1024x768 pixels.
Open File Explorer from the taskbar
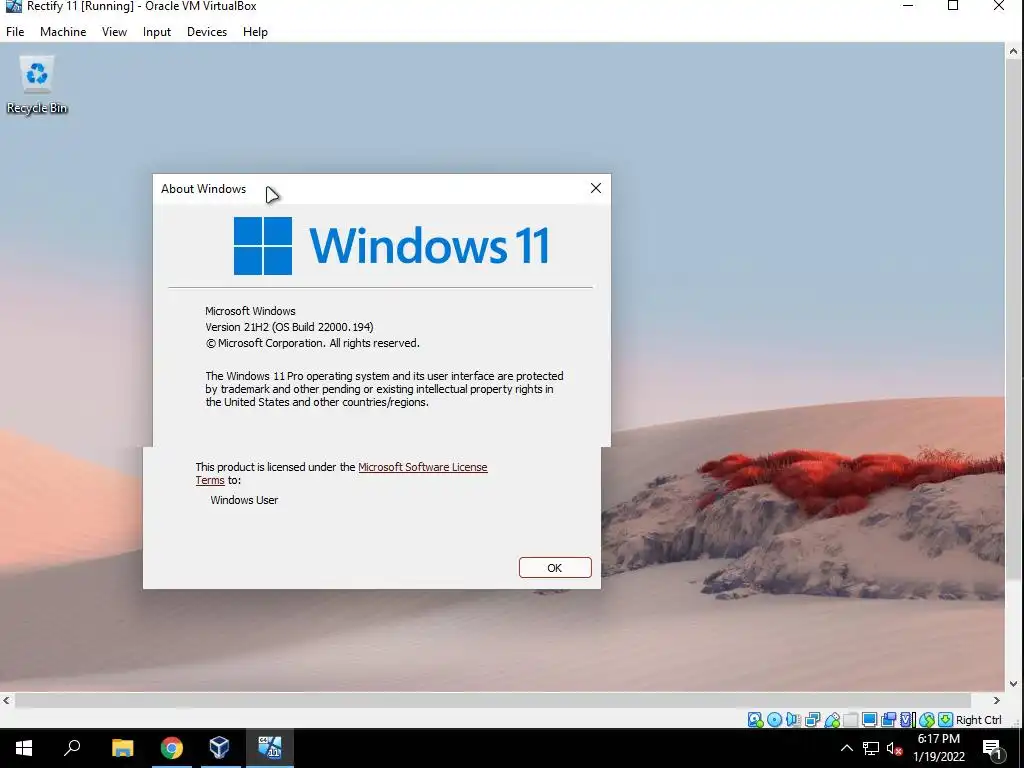[x=122, y=748]
